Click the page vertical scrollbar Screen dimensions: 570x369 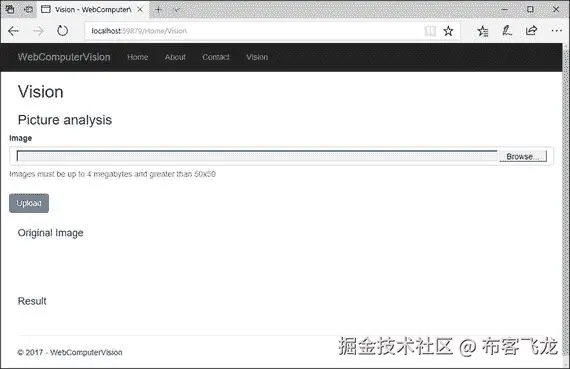566,204
